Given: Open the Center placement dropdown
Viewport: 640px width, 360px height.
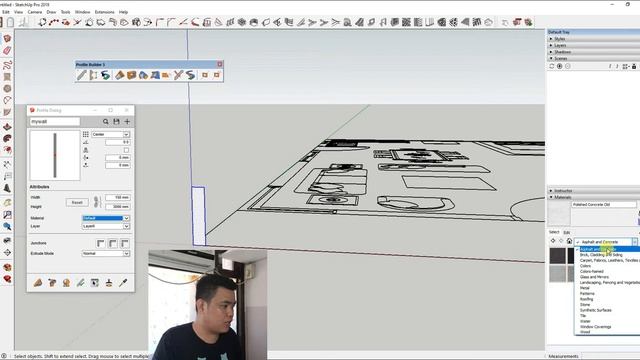Looking at the screenshot, I should (111, 134).
